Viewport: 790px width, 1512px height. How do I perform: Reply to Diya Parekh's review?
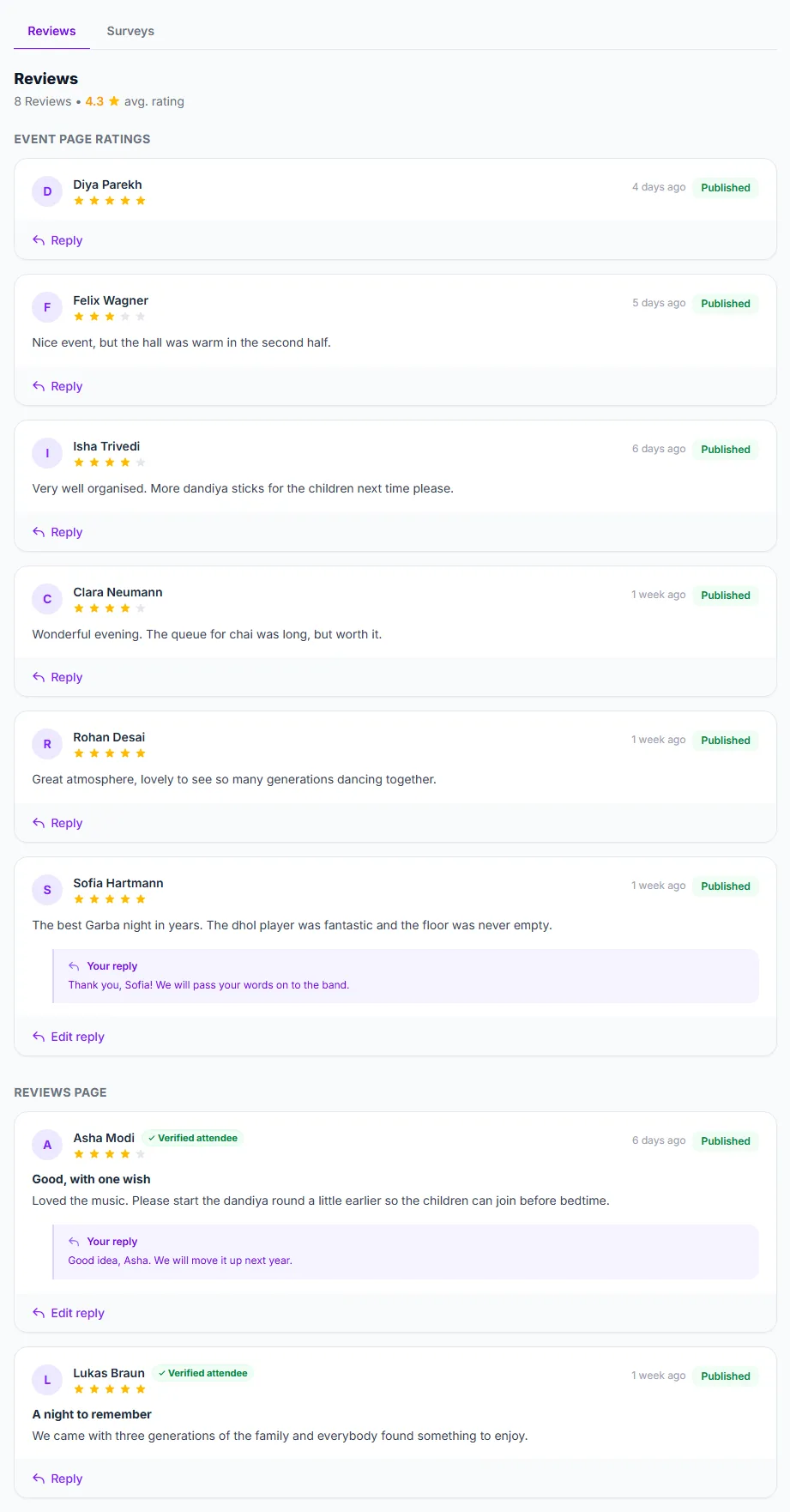pyautogui.click(x=57, y=240)
